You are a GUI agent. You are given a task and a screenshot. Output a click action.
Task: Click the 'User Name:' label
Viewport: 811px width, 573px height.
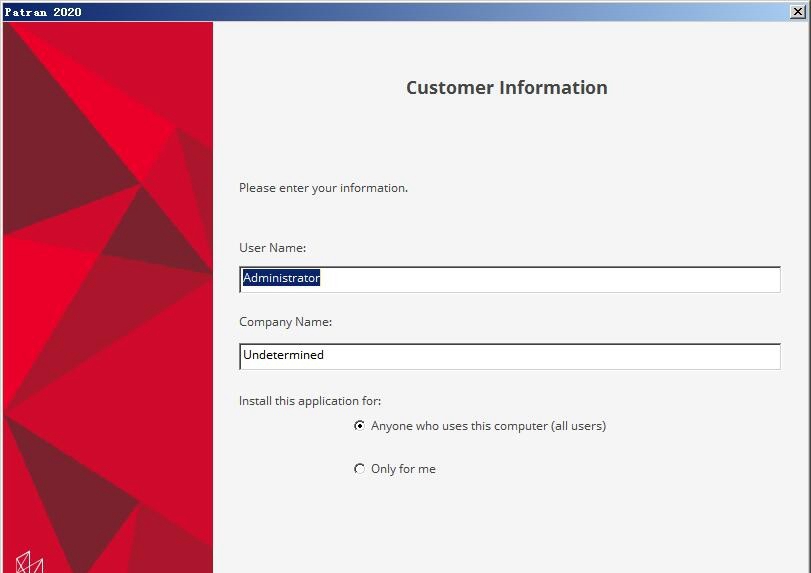[x=273, y=248]
